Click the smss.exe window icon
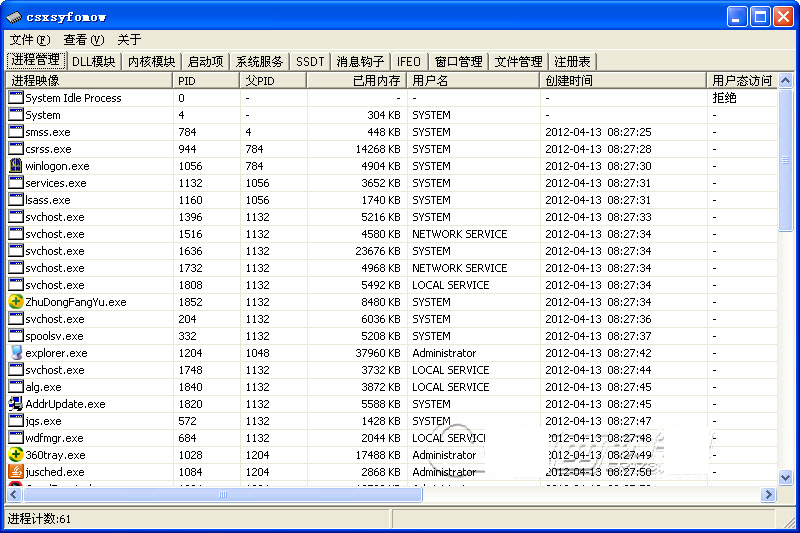Screen dimensions: 800x533 coord(16,132)
